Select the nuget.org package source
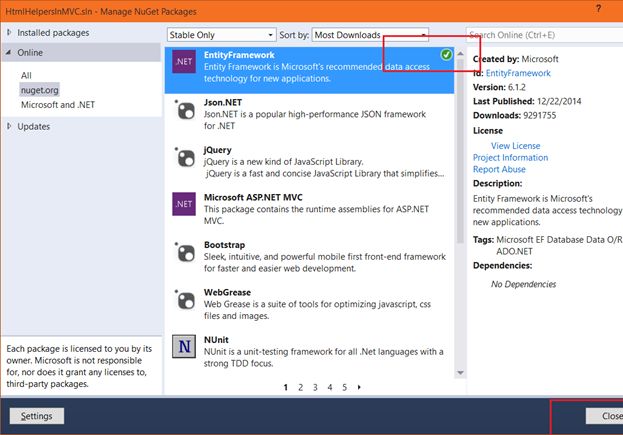The width and height of the screenshot is (623, 435). point(40,90)
